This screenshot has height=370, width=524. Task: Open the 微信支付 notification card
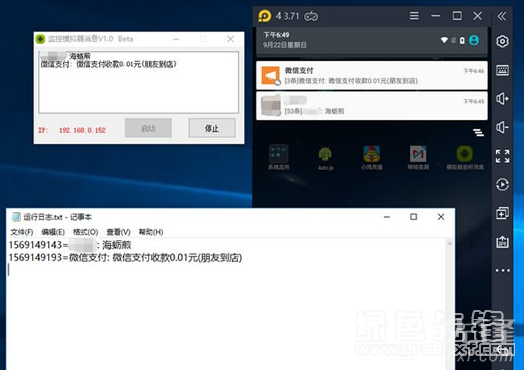click(x=372, y=75)
